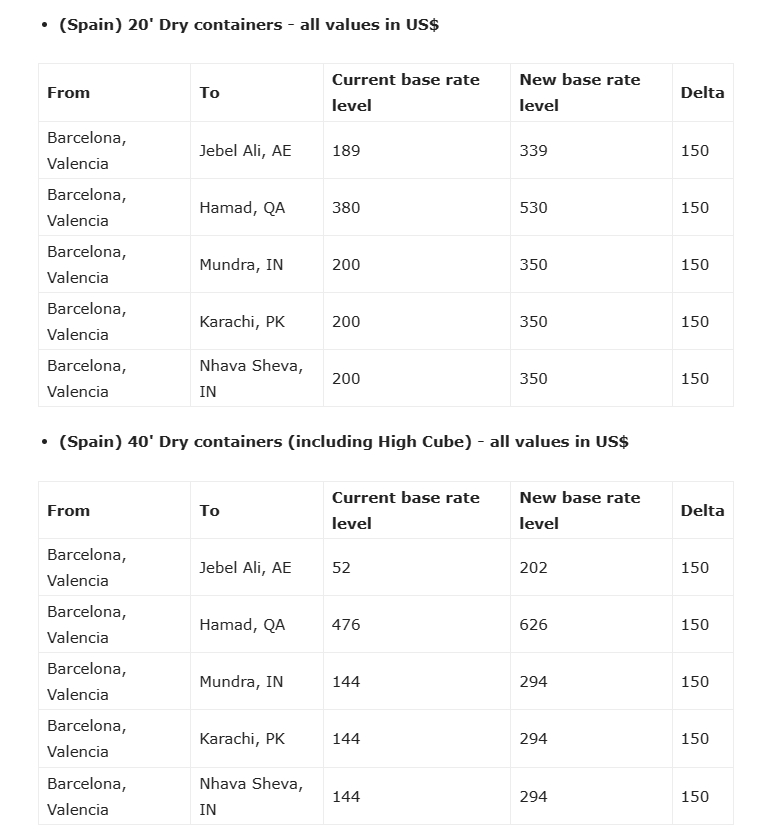Select Jebel Ali current rate 189 cell
The height and width of the screenshot is (839, 764).
click(346, 151)
